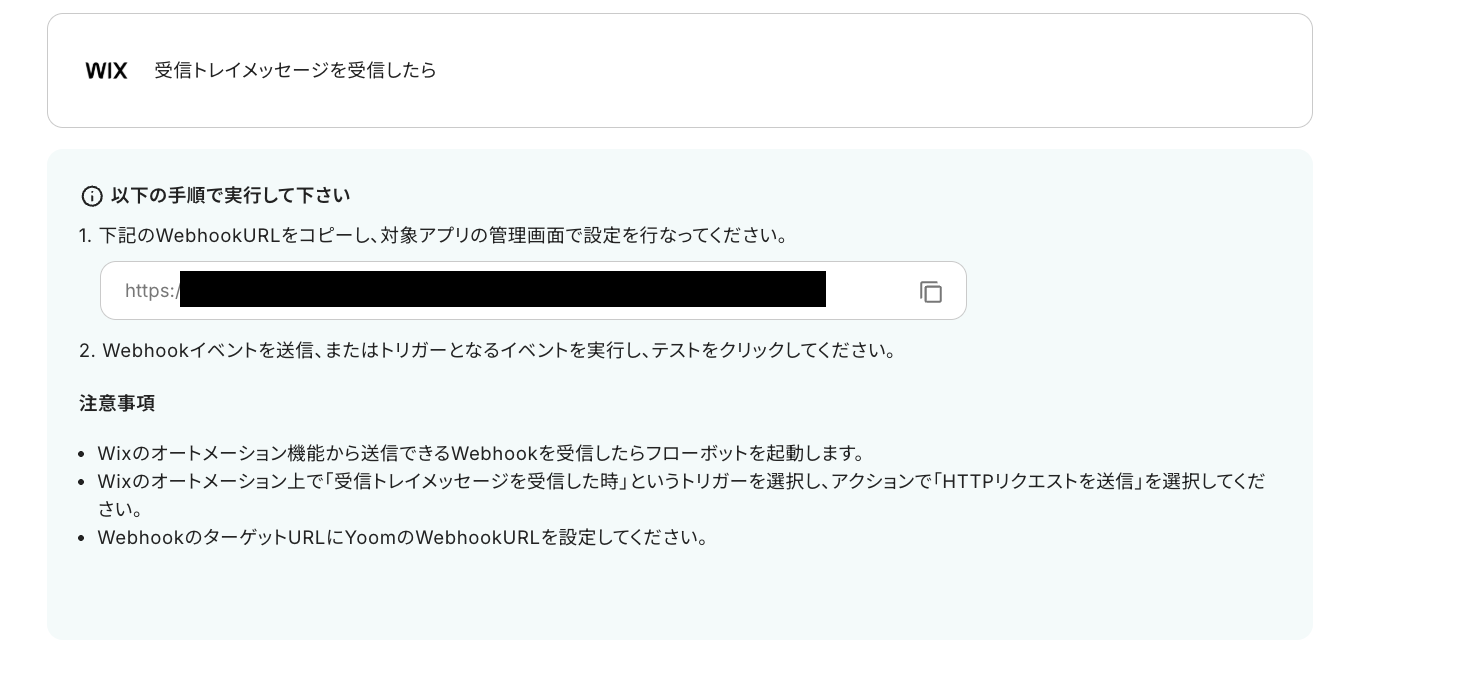Select the ⓘ icon next to the instructions heading
This screenshot has height=676, width=1458.
pos(92,196)
